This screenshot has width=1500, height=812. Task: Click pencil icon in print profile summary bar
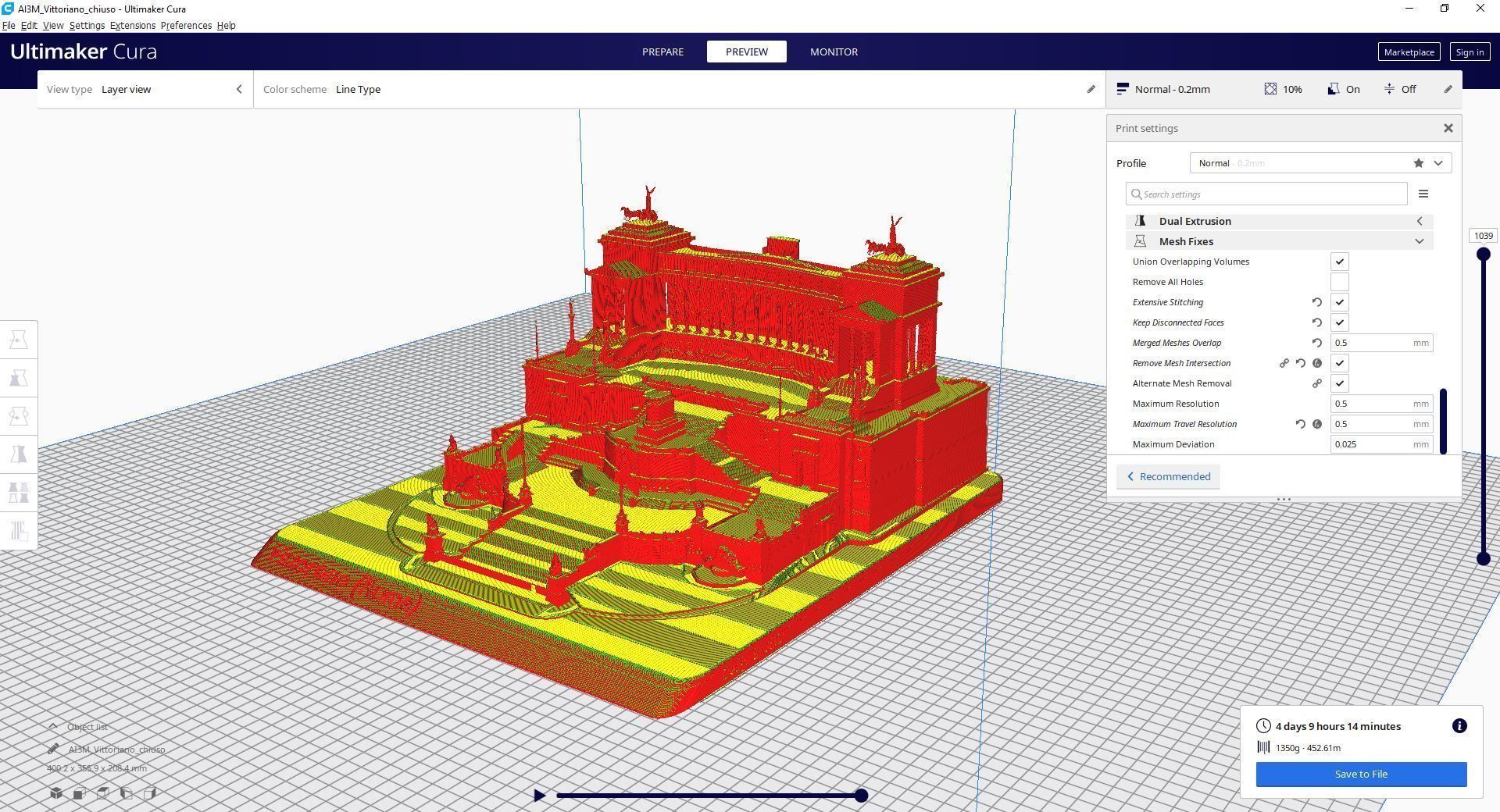pyautogui.click(x=1448, y=89)
